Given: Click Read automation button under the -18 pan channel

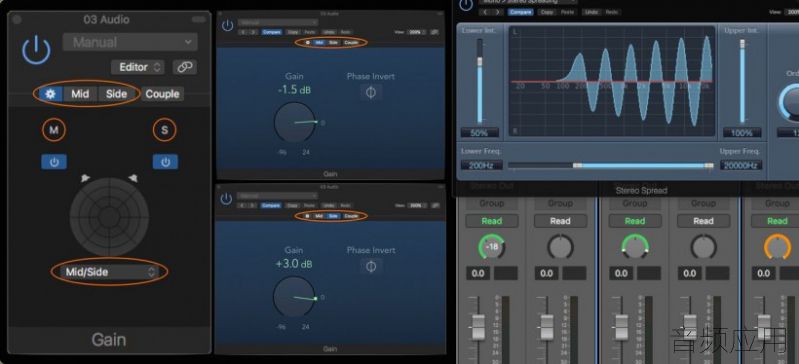Looking at the screenshot, I should point(492,221).
